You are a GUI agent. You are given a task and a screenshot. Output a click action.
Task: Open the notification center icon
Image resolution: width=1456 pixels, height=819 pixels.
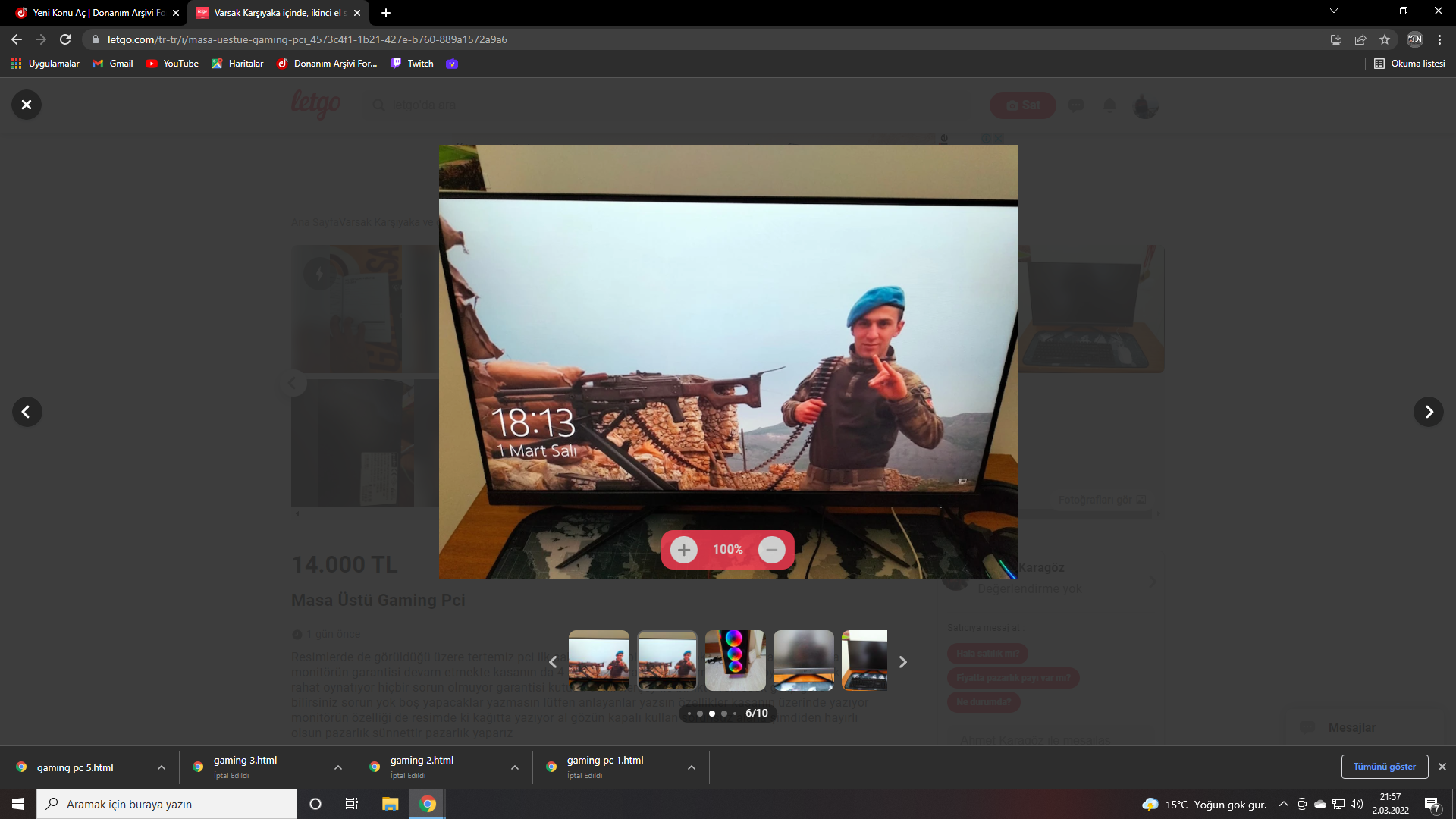(x=1432, y=805)
